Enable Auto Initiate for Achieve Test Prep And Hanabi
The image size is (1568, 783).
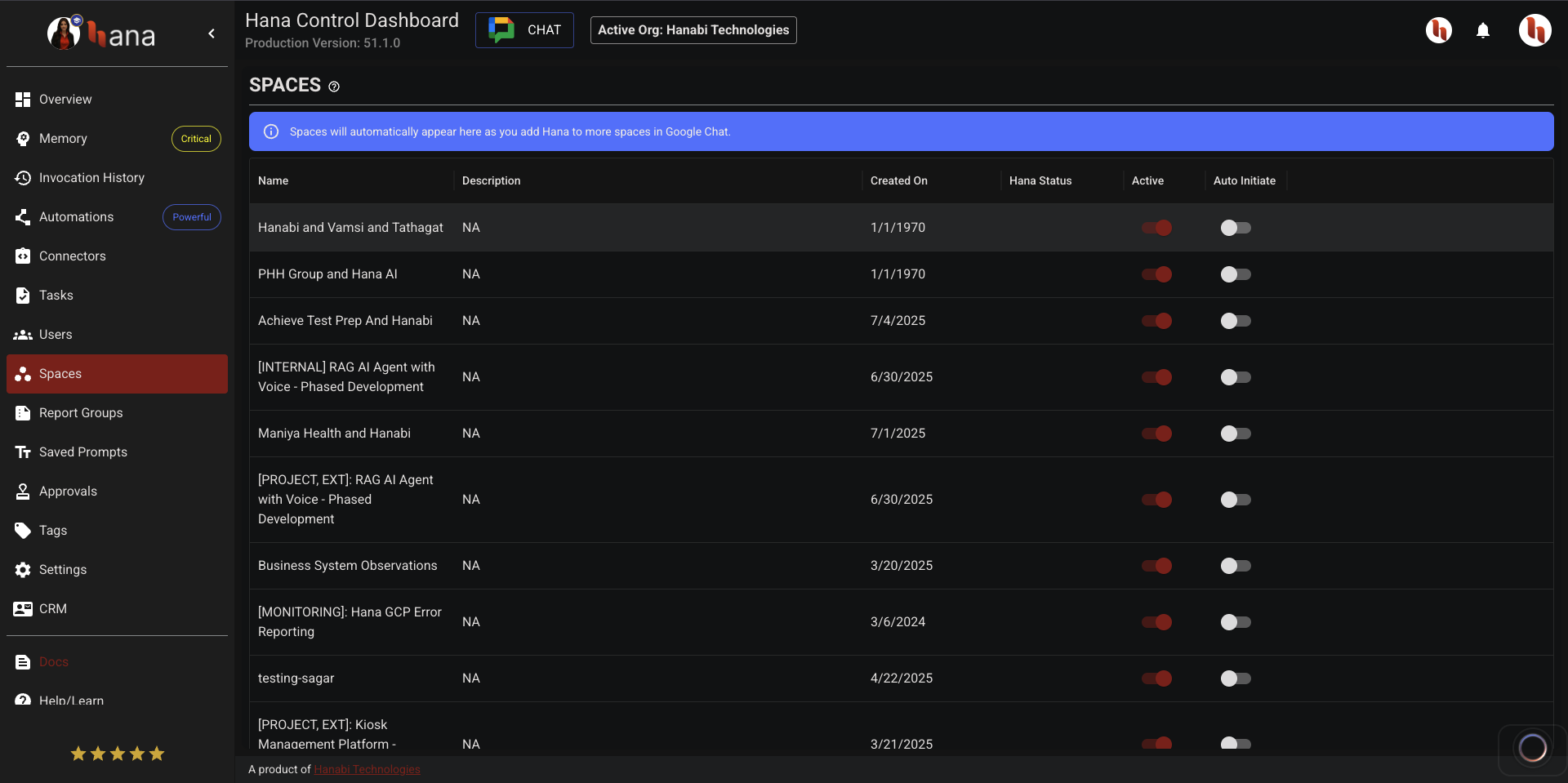tap(1236, 321)
